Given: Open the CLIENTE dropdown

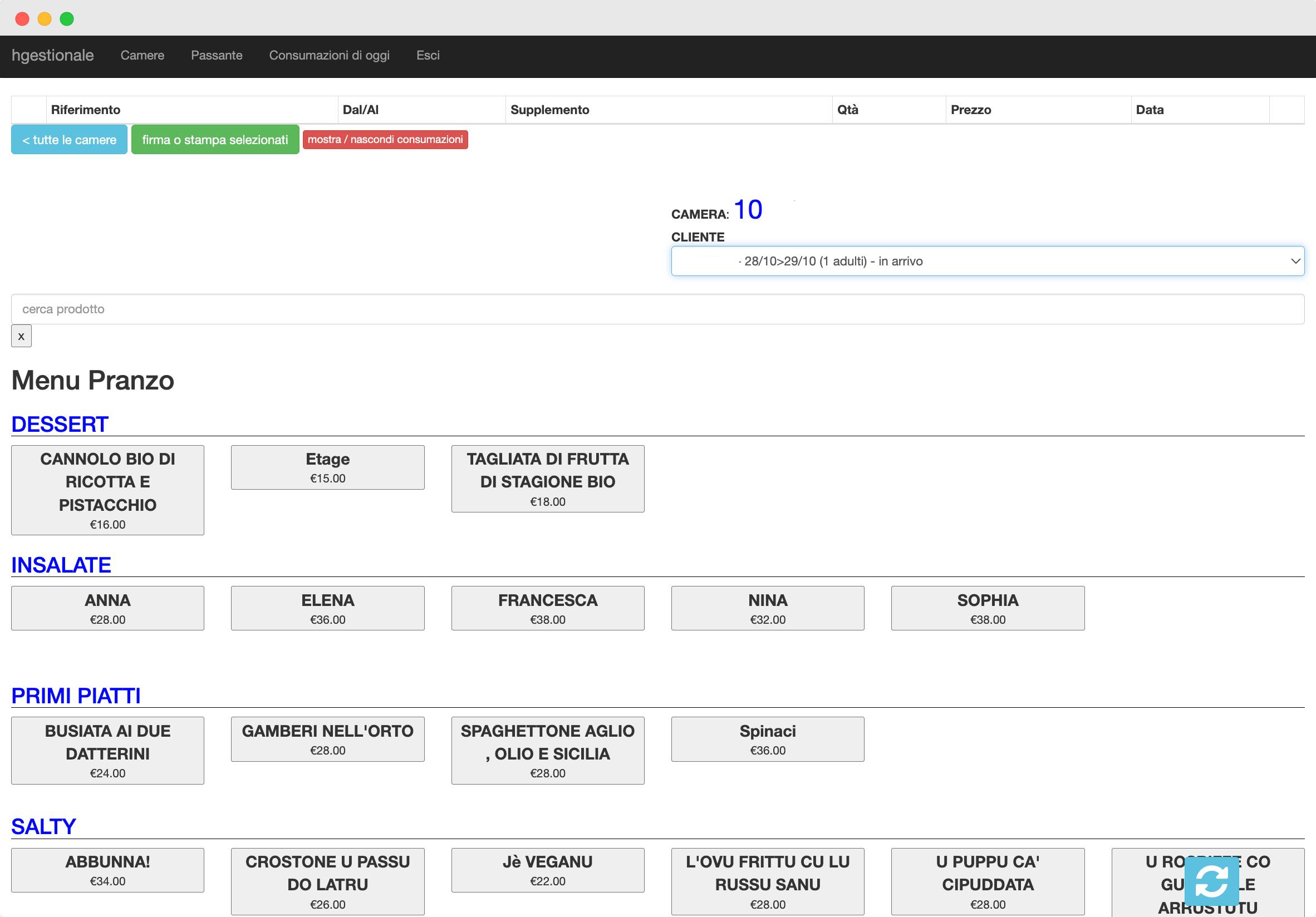Looking at the screenshot, I should click(x=988, y=261).
